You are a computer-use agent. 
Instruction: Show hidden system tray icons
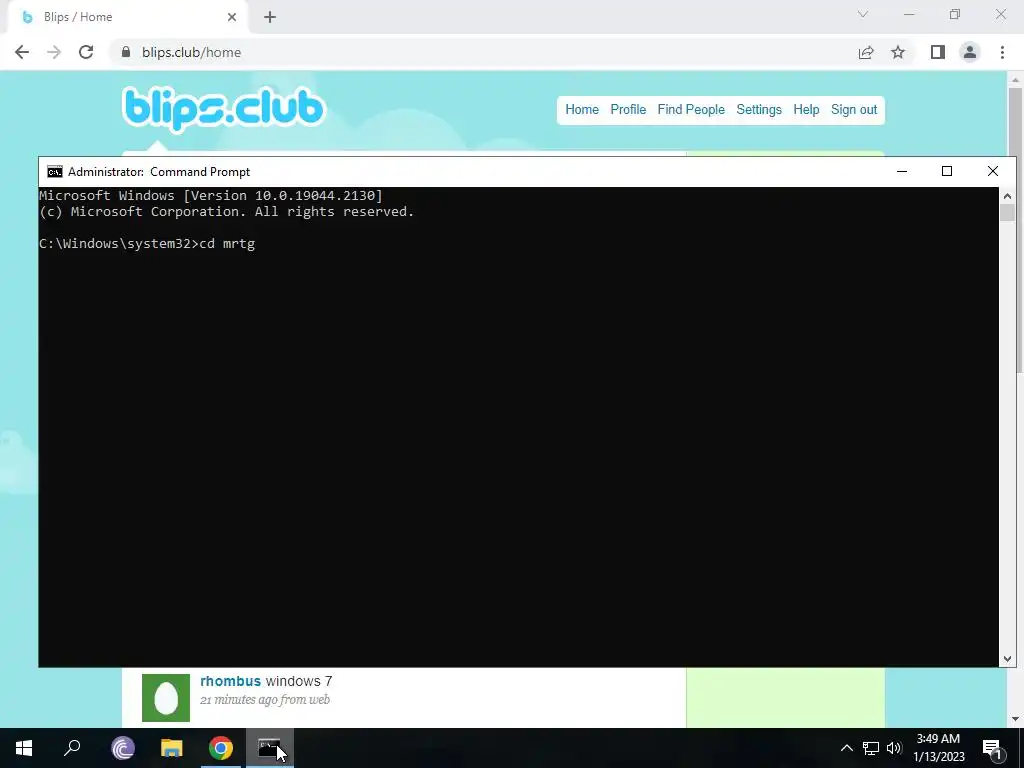coord(846,748)
